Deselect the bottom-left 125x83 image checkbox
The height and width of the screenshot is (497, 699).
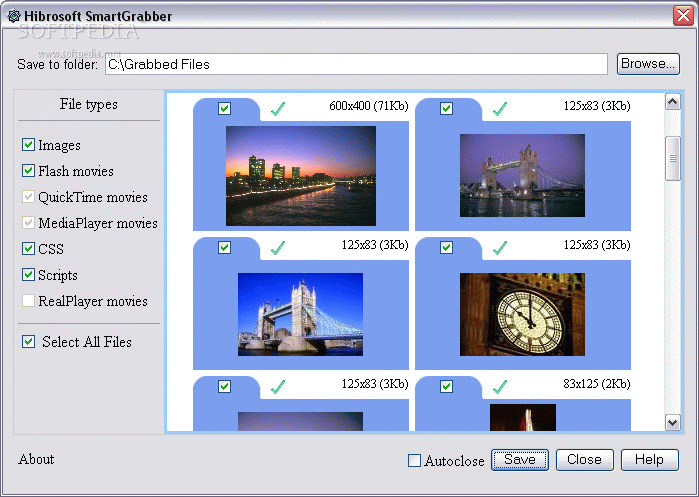[224, 386]
